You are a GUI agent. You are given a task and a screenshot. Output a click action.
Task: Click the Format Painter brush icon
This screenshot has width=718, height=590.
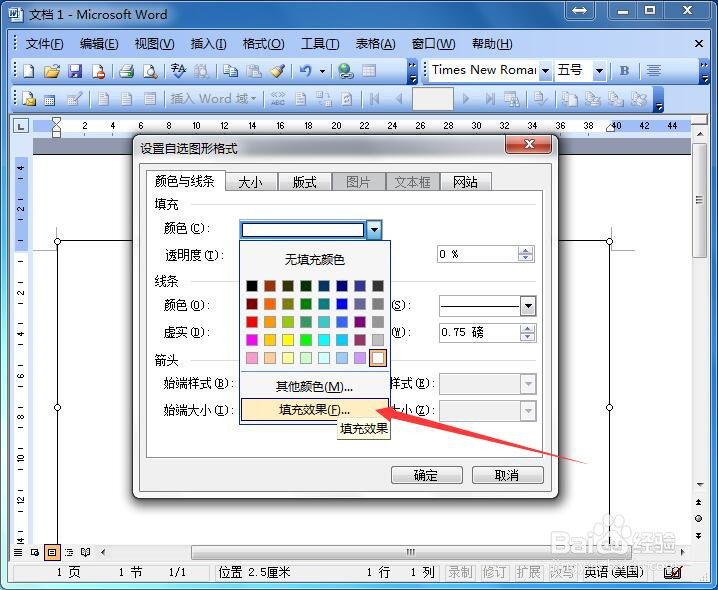click(277, 71)
